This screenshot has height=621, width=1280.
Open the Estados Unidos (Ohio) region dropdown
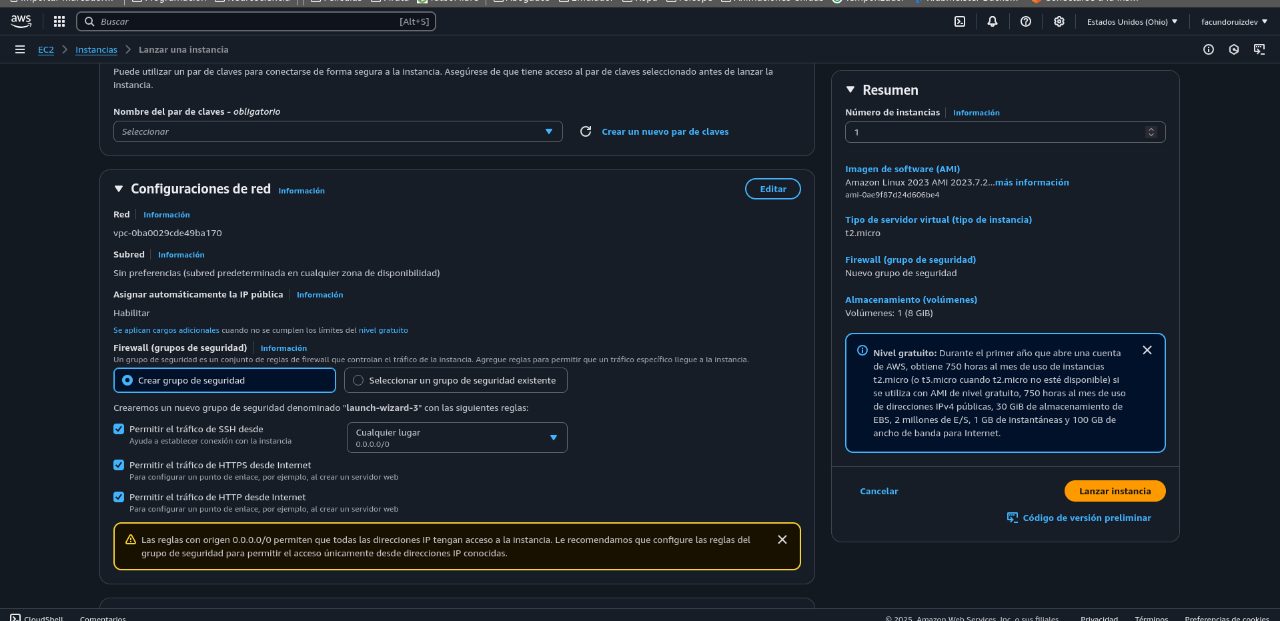tap(1132, 21)
